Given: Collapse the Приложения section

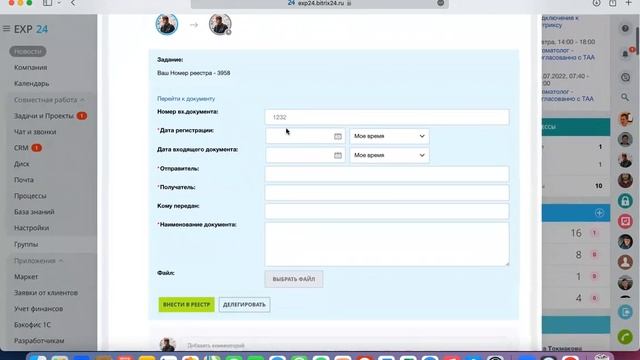Looking at the screenshot, I should 38,261.
